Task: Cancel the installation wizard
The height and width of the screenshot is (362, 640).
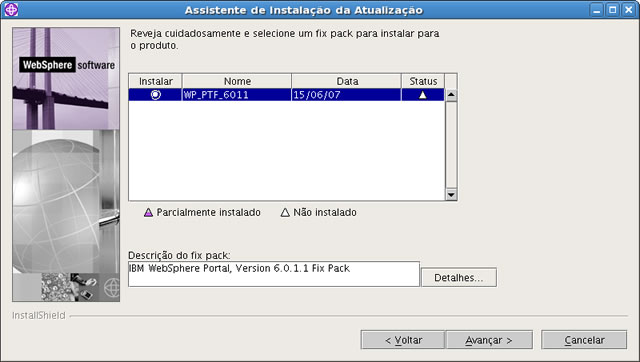Action: 584,340
